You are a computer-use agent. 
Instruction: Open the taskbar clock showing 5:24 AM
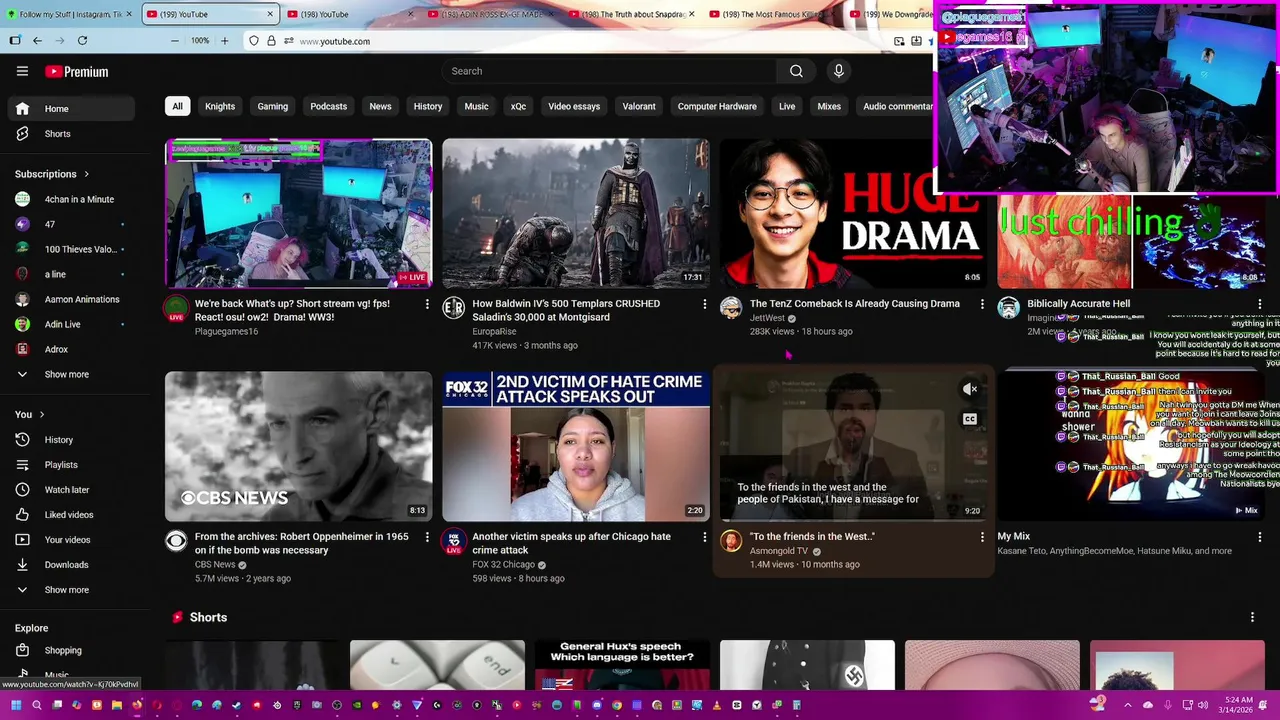click(1236, 705)
